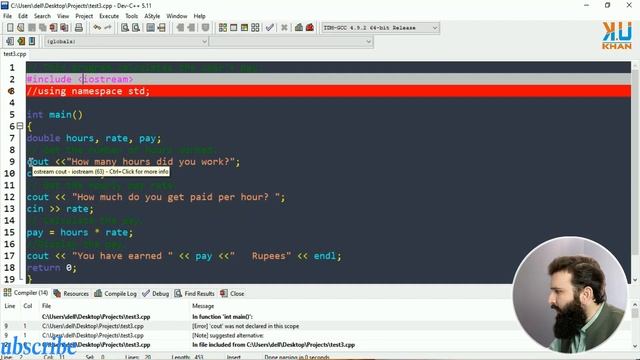Click the compiler messages list scrollbar

point(635,325)
